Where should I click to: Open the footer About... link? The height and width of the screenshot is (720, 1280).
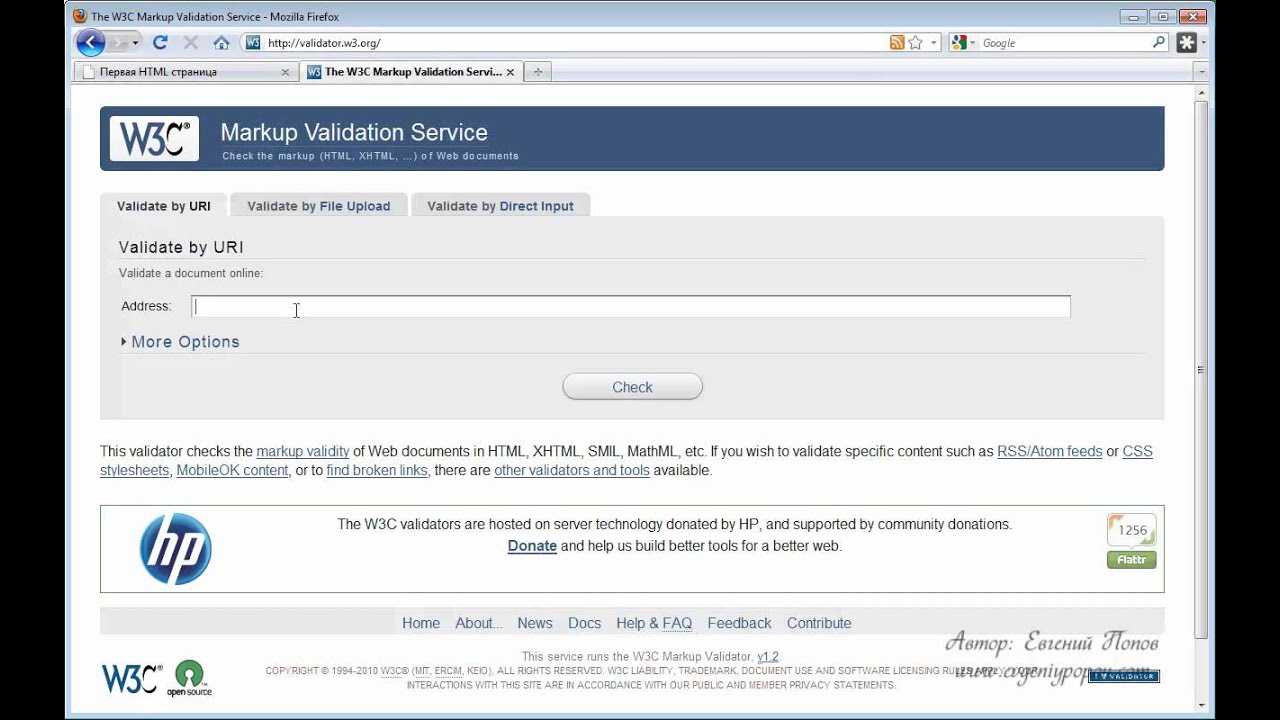(x=479, y=623)
